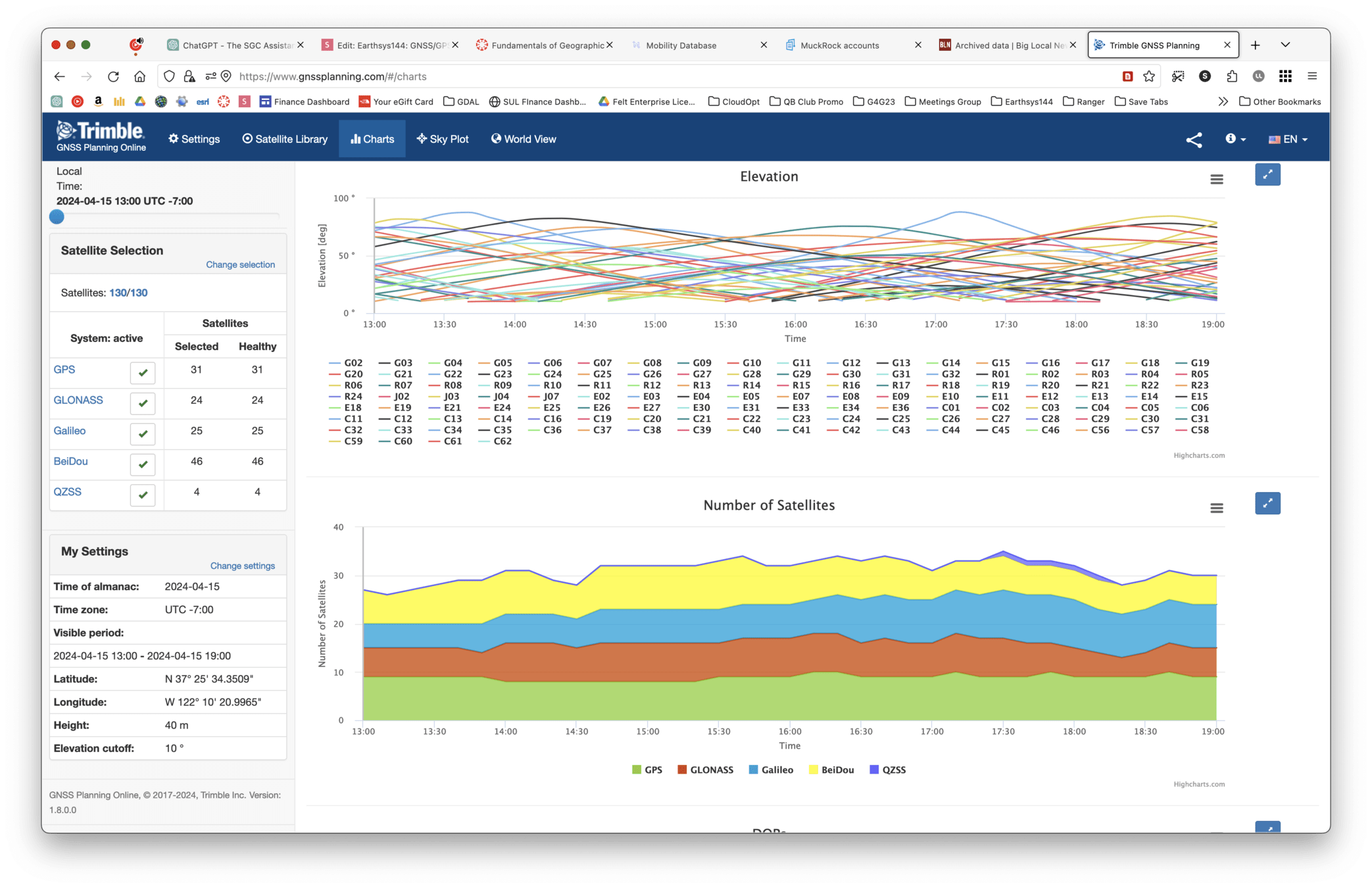
Task: Open the info dropdown menu
Action: (x=1235, y=139)
